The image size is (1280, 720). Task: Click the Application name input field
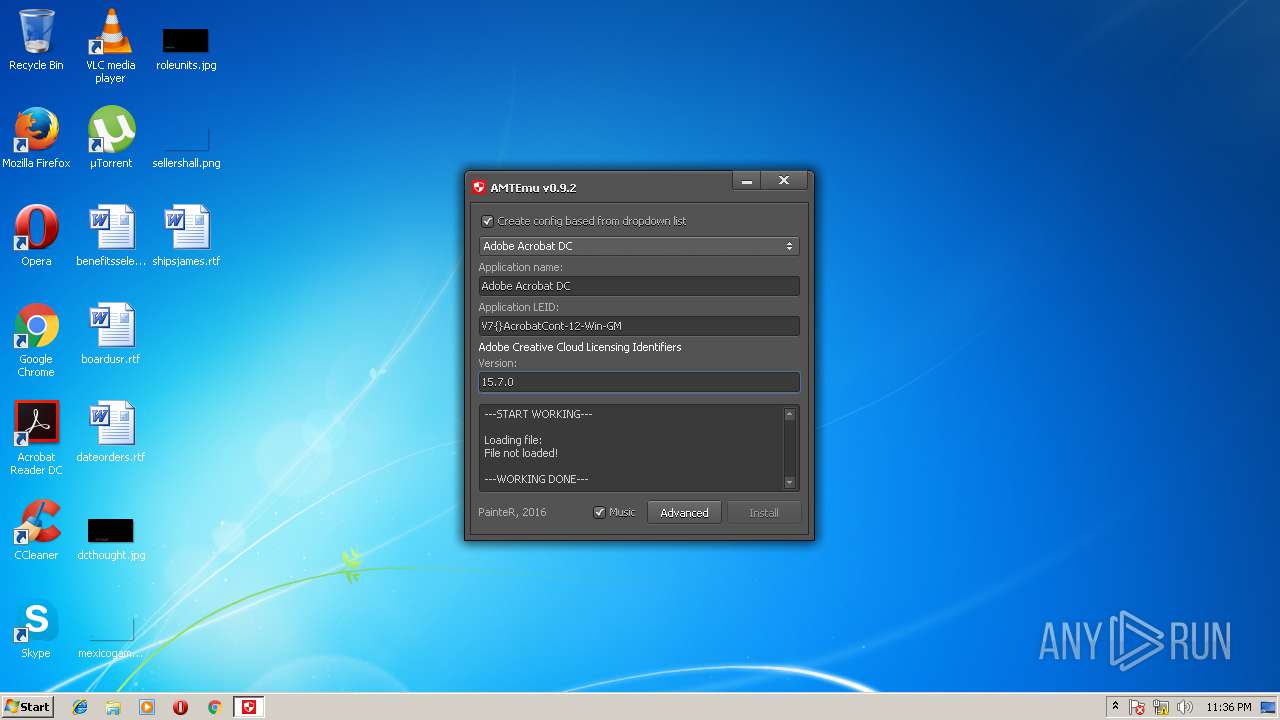click(638, 286)
